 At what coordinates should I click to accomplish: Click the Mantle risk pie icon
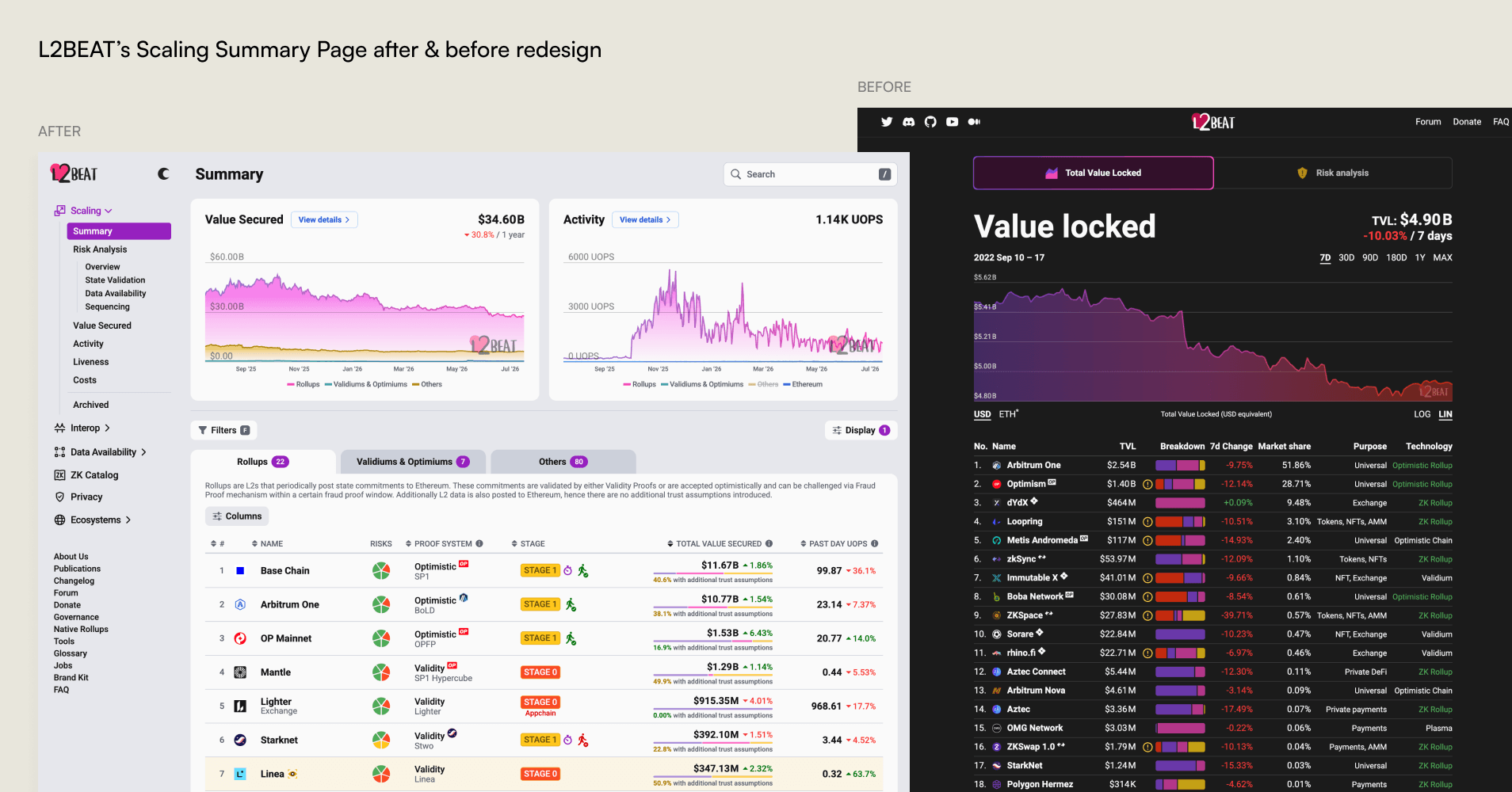pos(381,672)
